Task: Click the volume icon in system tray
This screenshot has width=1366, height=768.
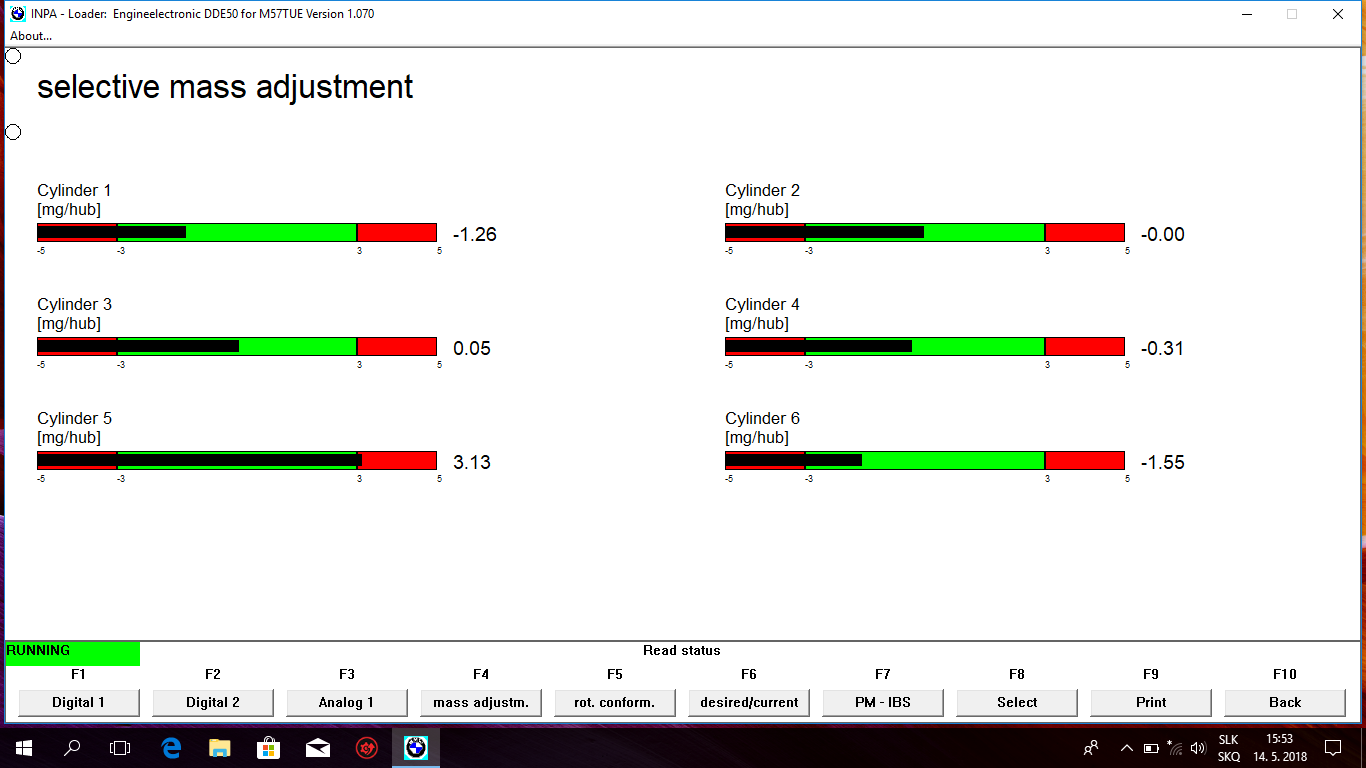Action: (1198, 747)
